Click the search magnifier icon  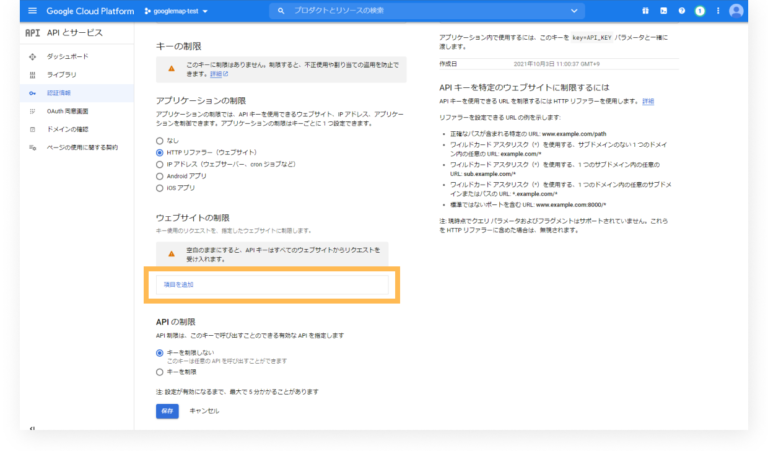281,11
